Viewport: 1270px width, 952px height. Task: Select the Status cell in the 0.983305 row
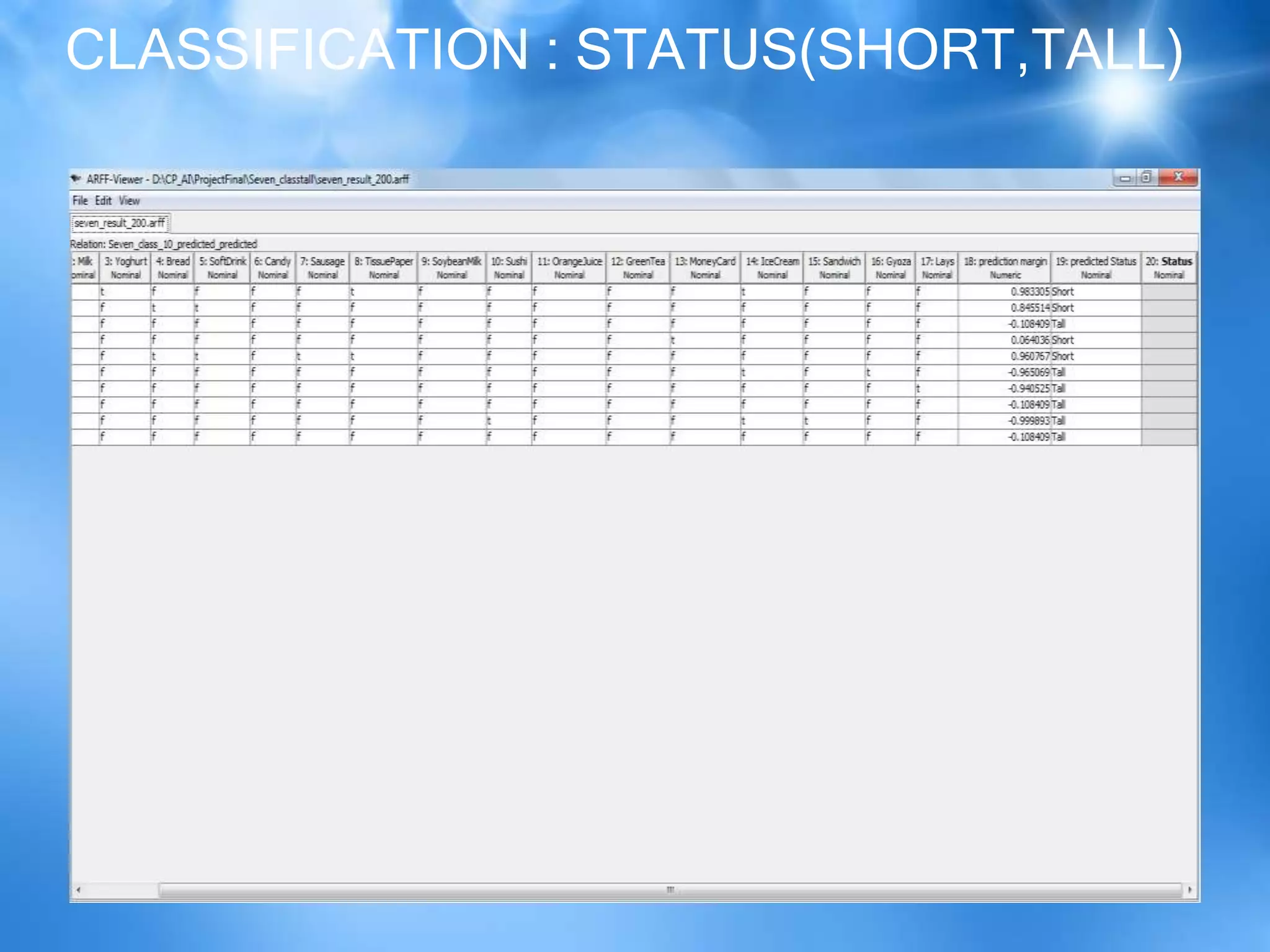[x=1169, y=292]
